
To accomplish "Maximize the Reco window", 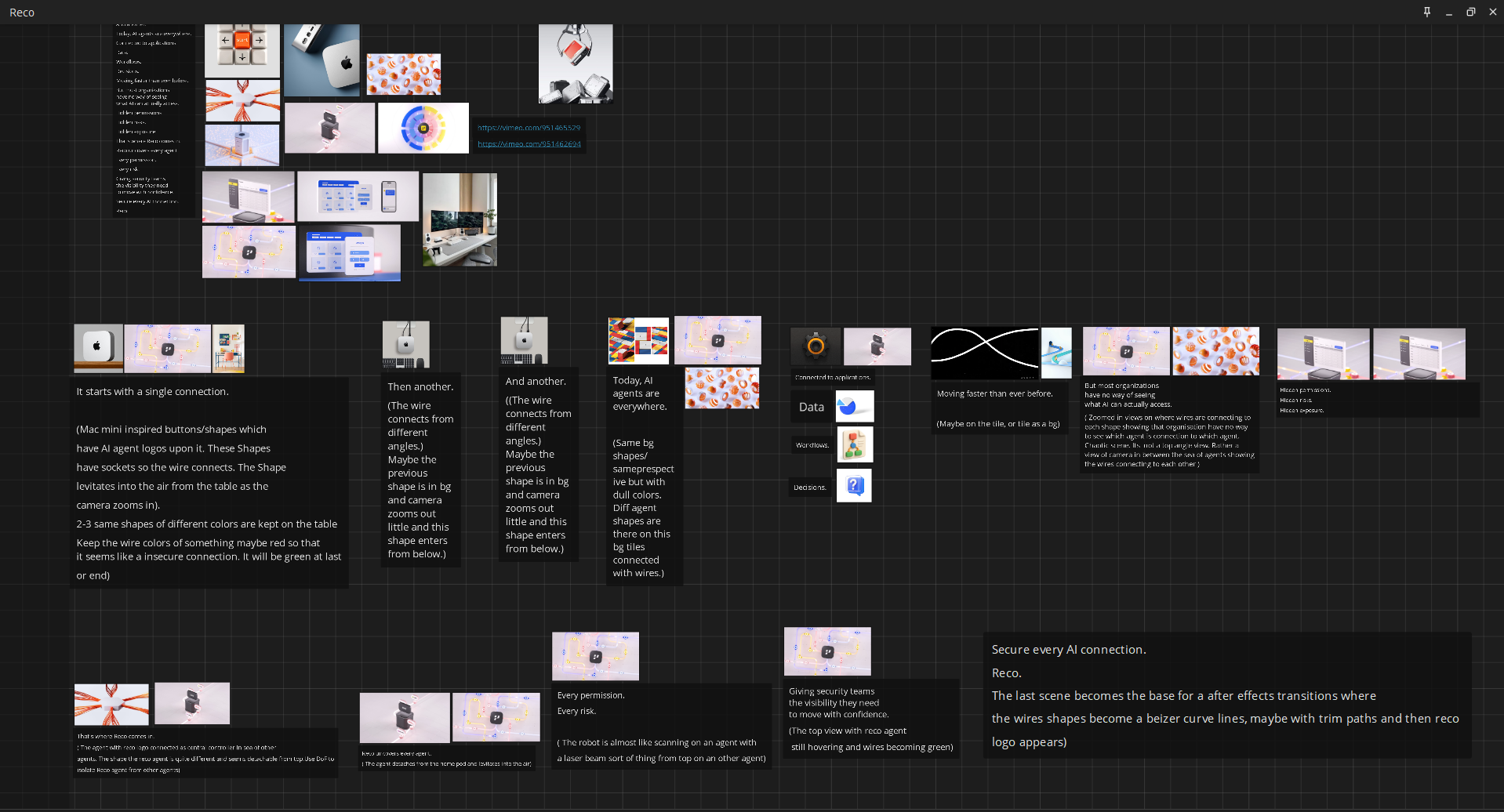I will [x=1471, y=12].
